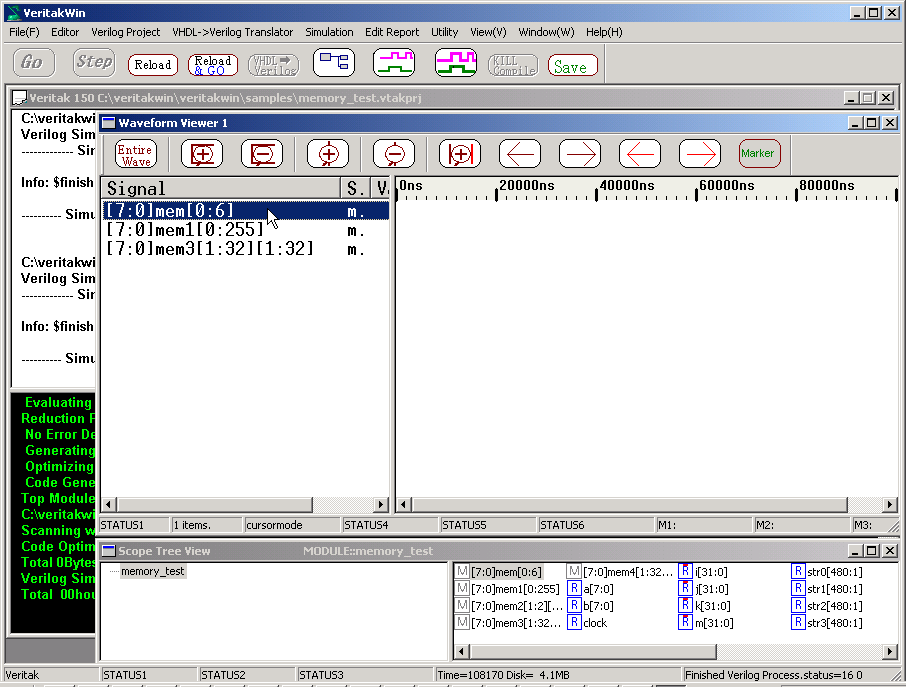
Task: Click the round minus magnifier icon
Action: (394, 154)
